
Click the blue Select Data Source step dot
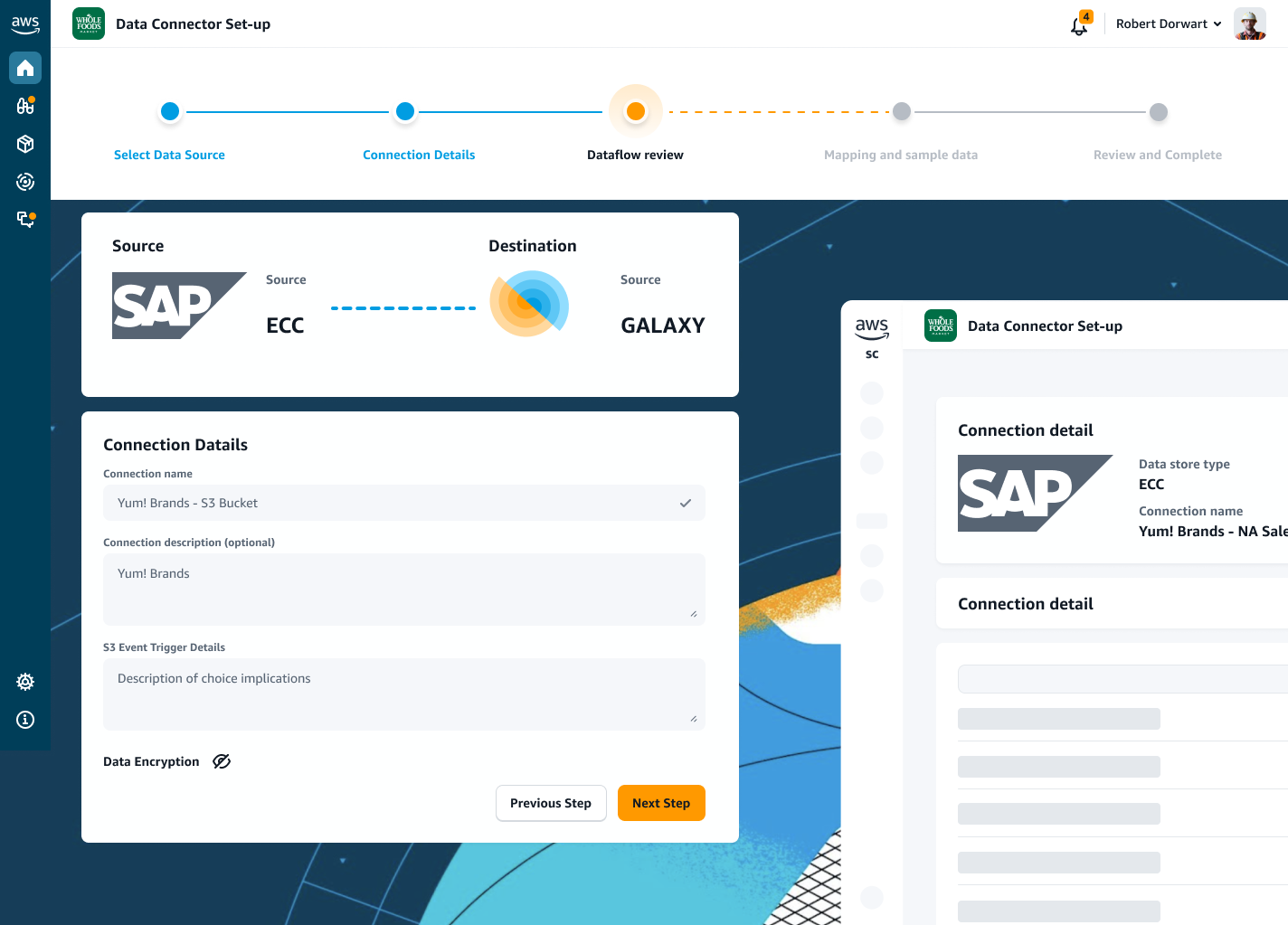[x=170, y=111]
